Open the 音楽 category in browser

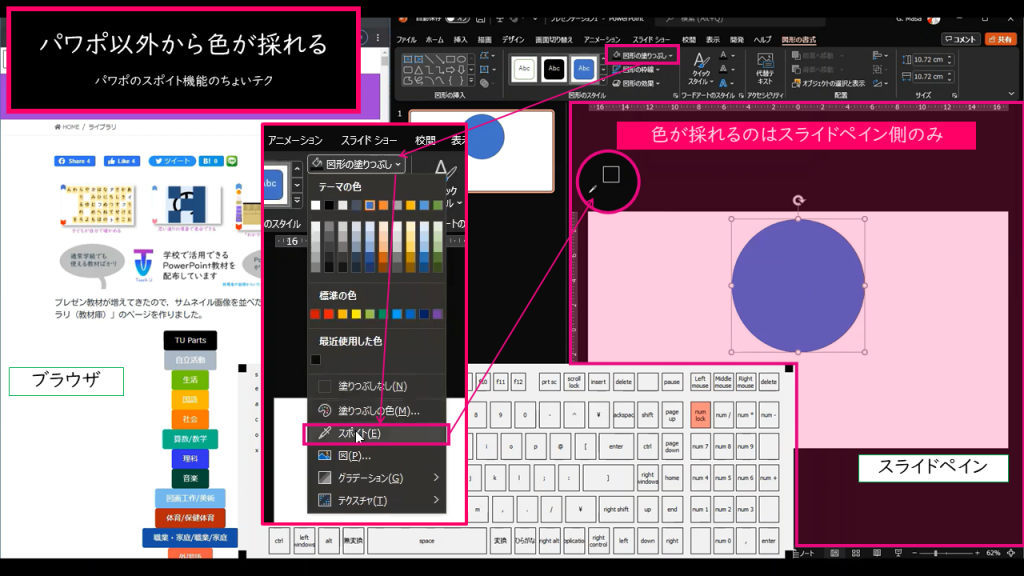190,478
